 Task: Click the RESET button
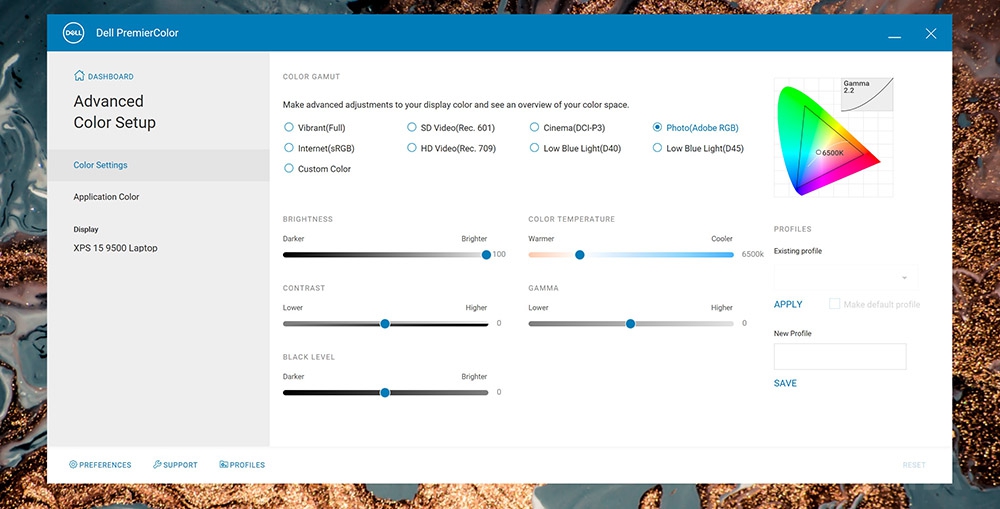pyautogui.click(x=914, y=465)
